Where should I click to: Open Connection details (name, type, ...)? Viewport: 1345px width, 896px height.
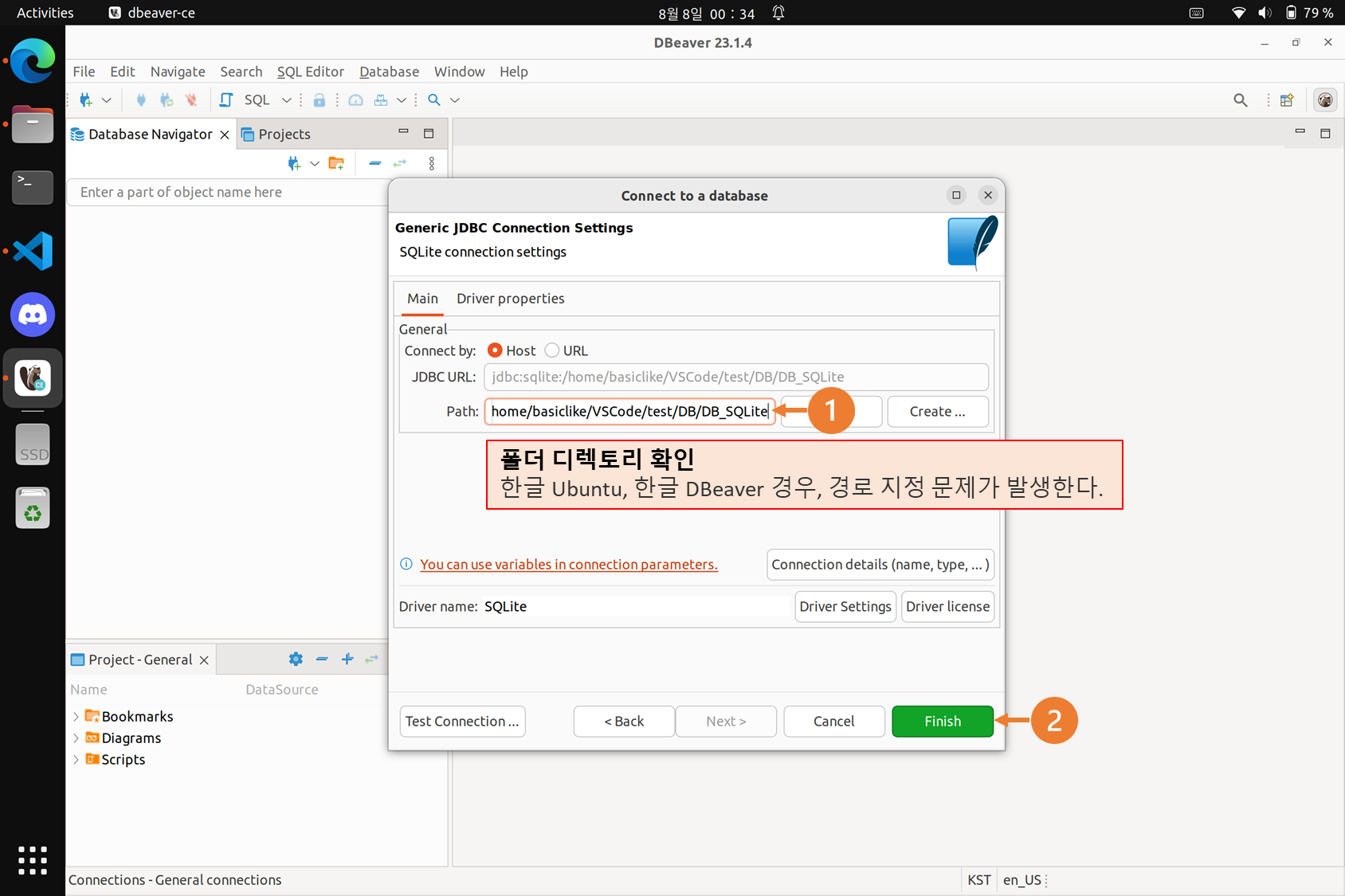point(880,565)
